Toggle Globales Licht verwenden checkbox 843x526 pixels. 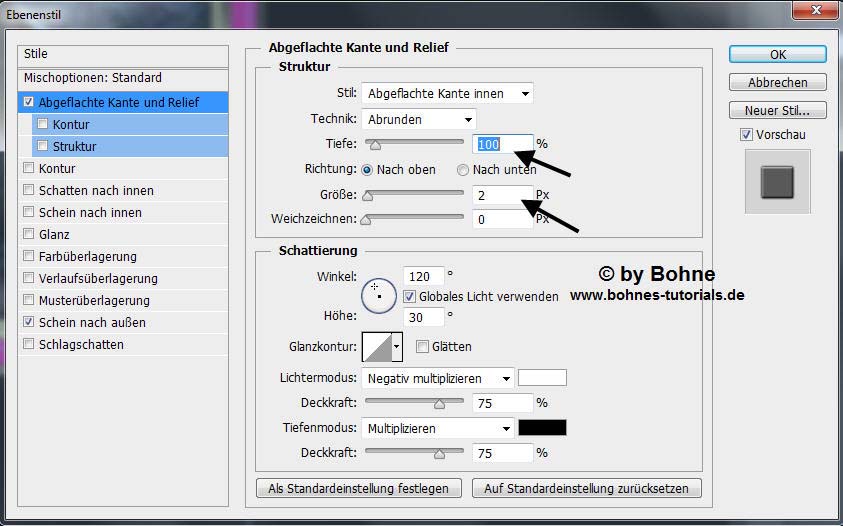click(409, 296)
